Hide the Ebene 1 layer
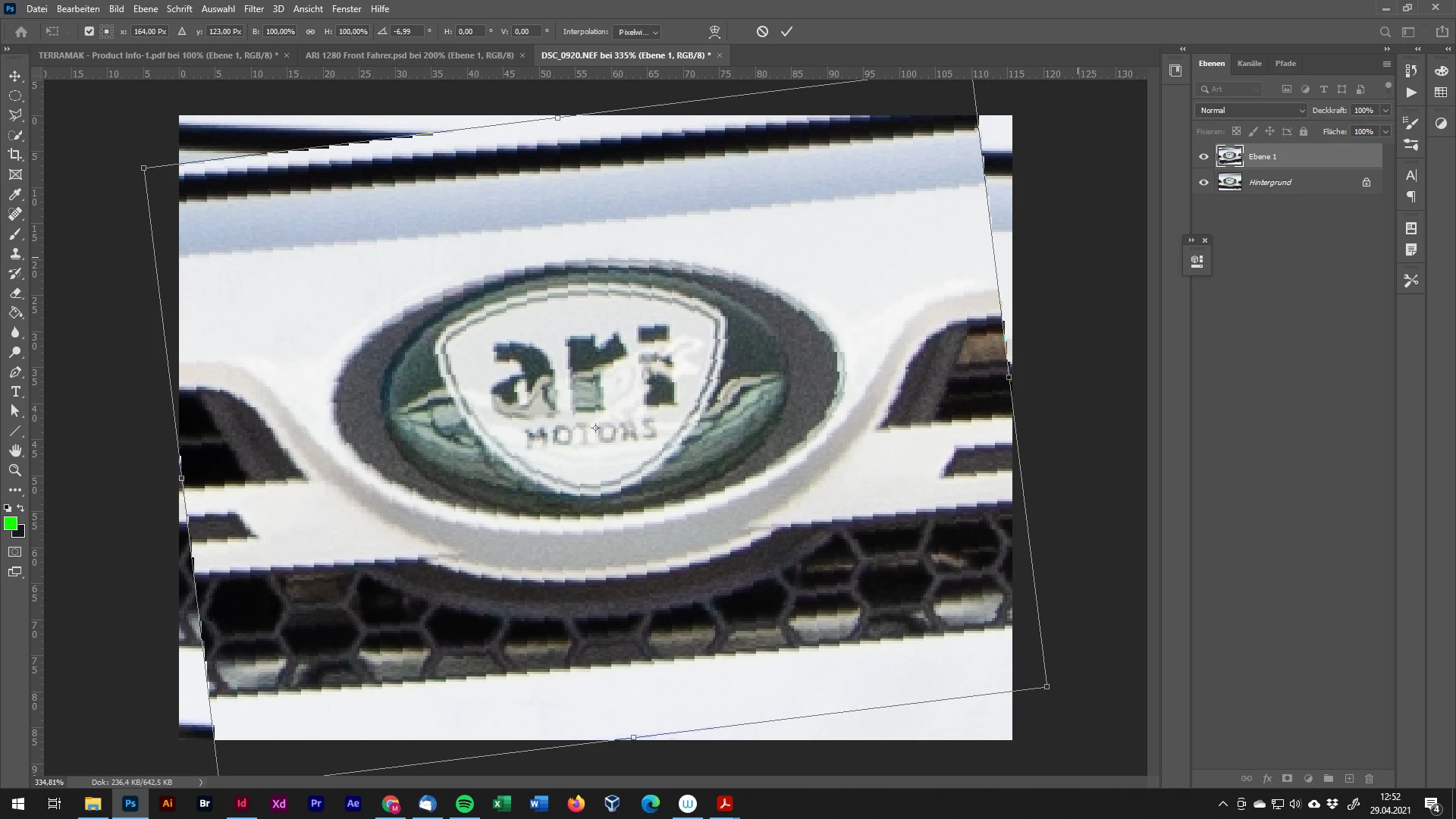1456x819 pixels. [1203, 157]
